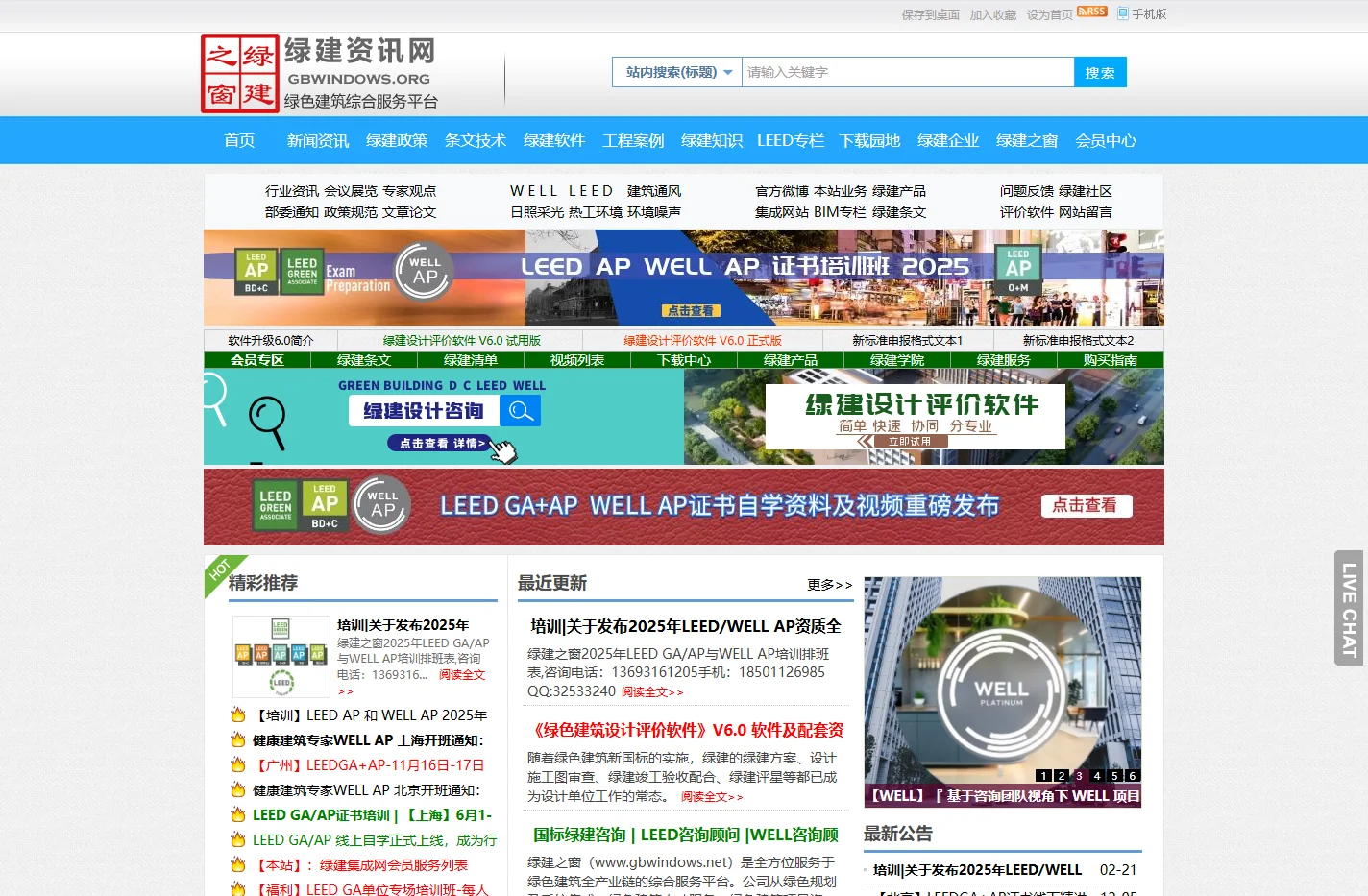Select 视频列表 green tab
The width and height of the screenshot is (1368, 896).
[577, 360]
